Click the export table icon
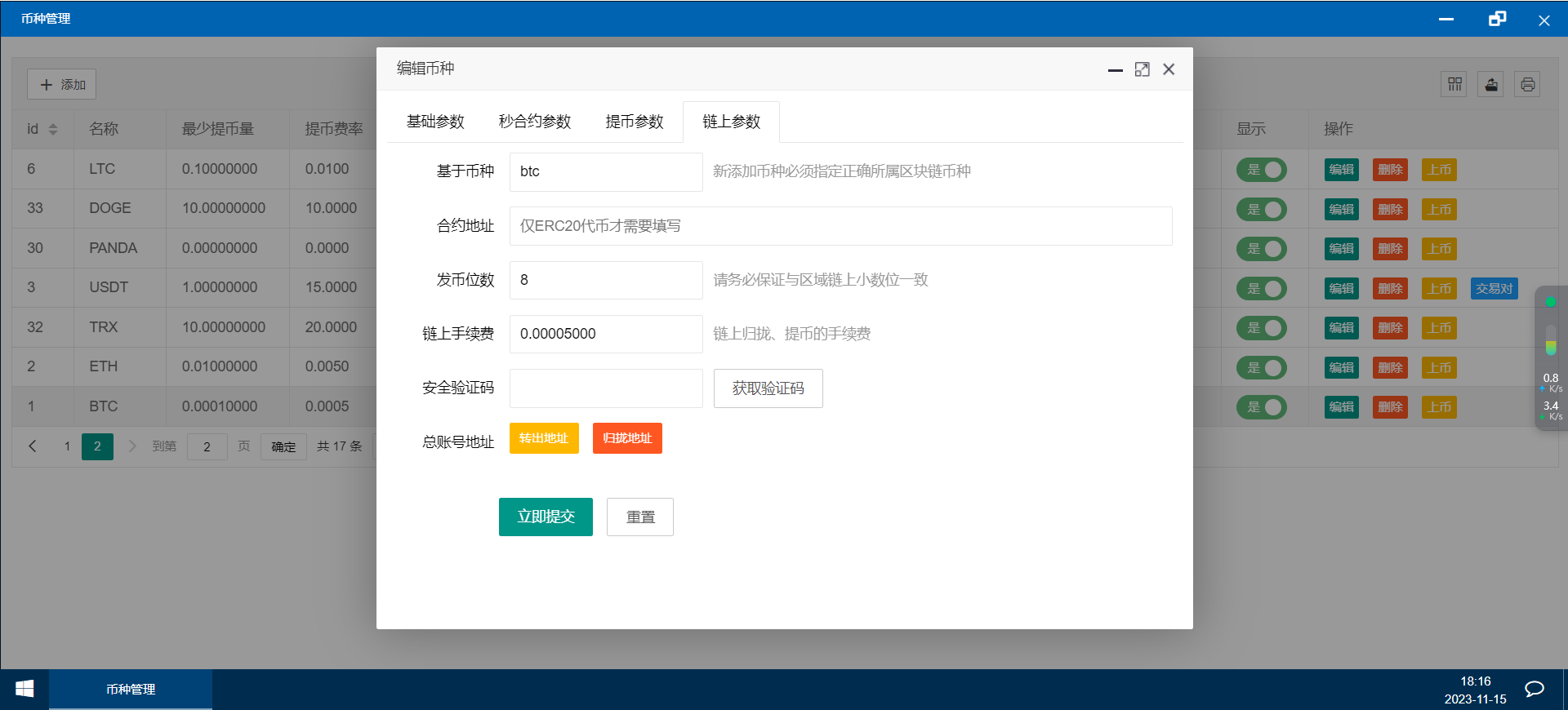The image size is (1568, 710). coord(1491,84)
